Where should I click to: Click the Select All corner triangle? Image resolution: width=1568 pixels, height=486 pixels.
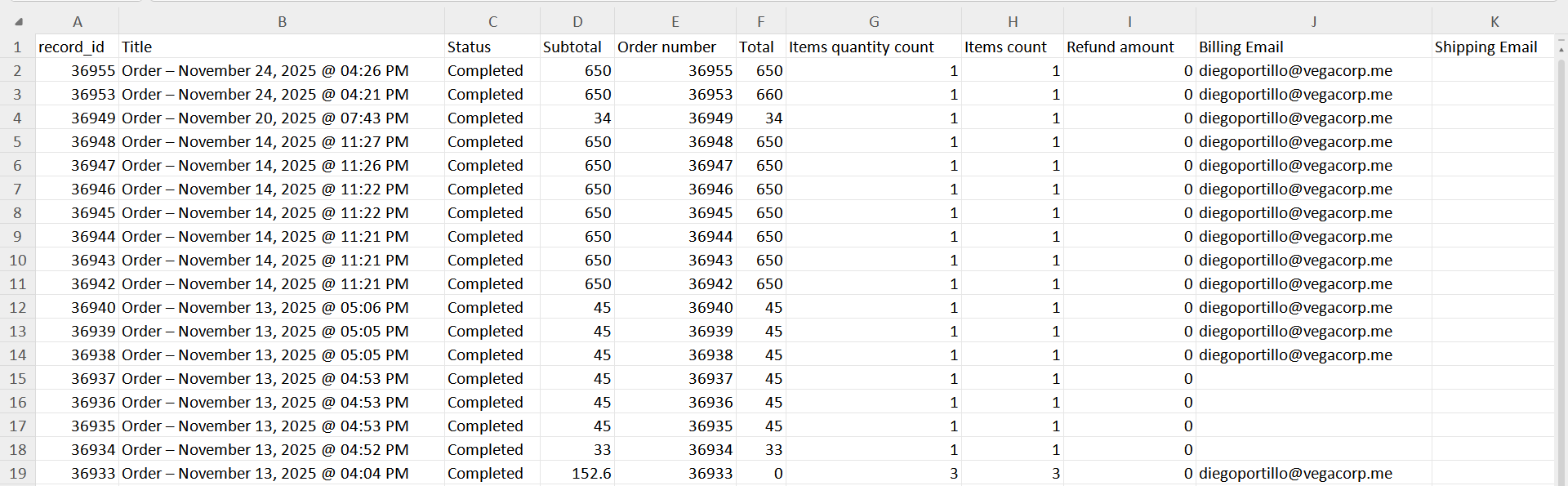[x=18, y=22]
